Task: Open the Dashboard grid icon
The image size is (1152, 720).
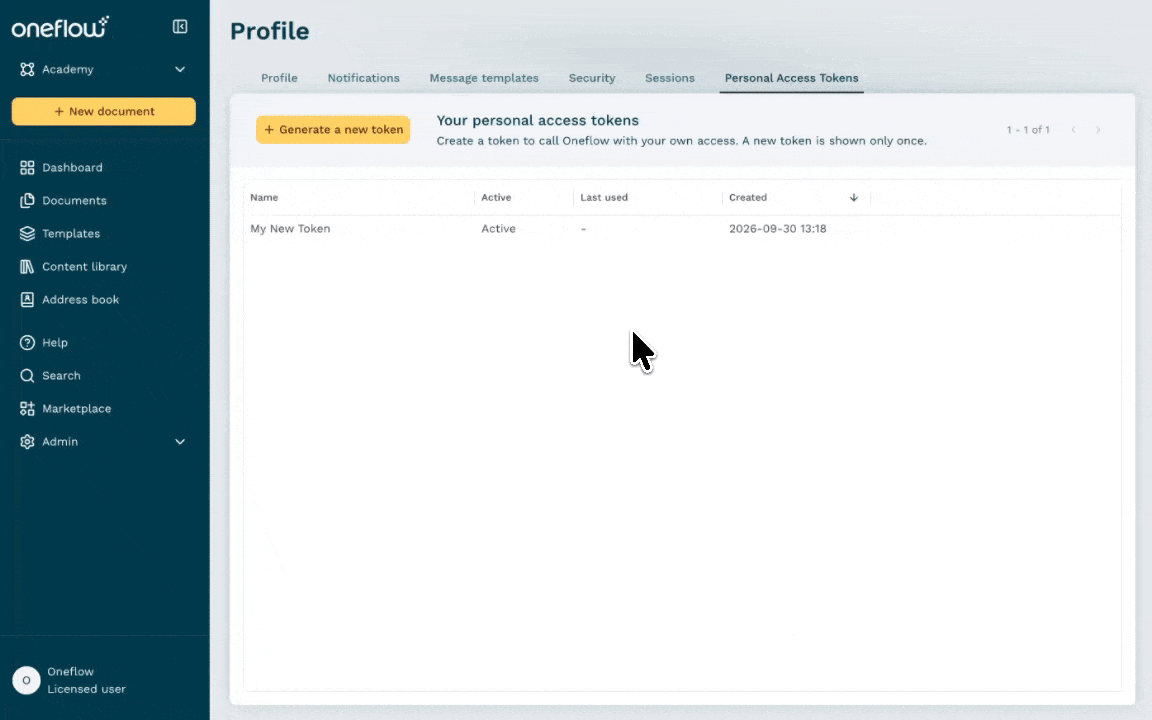Action: point(27,168)
